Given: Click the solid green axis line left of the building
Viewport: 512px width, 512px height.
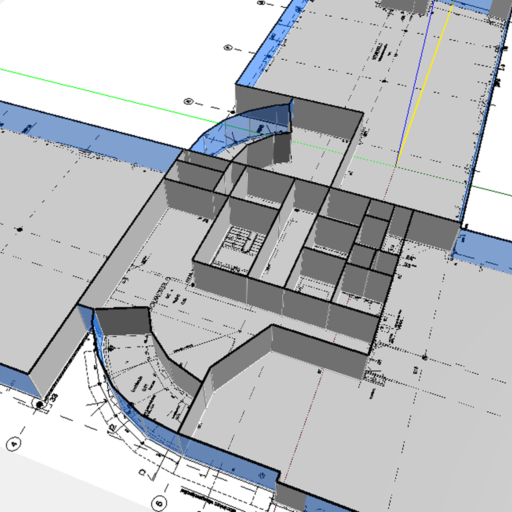Looking at the screenshot, I should coord(110,96).
